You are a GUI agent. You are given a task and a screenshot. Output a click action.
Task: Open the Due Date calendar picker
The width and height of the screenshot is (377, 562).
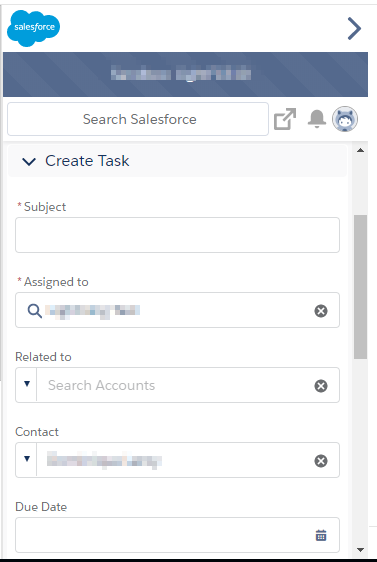pos(321,535)
